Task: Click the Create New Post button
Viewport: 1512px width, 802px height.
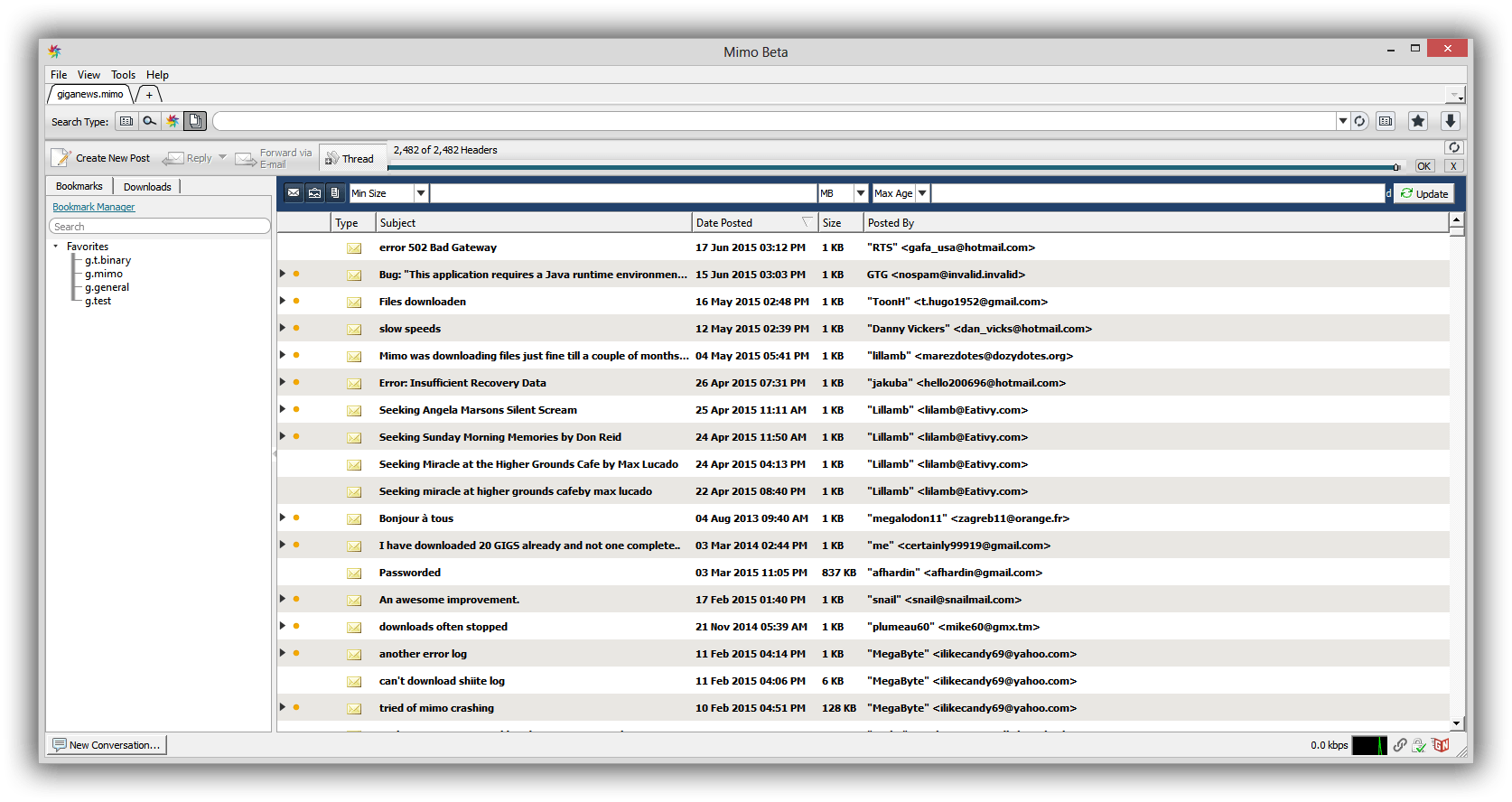Action: click(101, 158)
